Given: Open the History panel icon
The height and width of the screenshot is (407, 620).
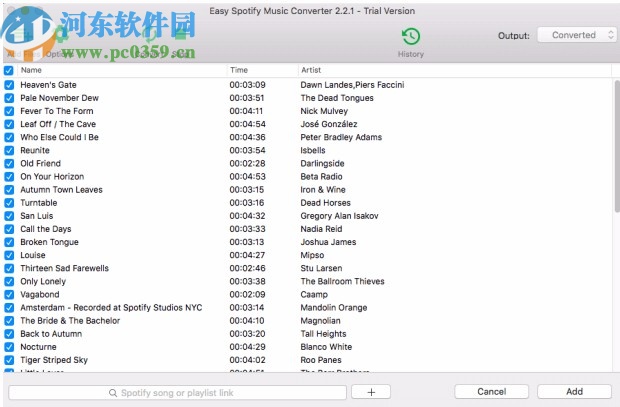Looking at the screenshot, I should (411, 37).
